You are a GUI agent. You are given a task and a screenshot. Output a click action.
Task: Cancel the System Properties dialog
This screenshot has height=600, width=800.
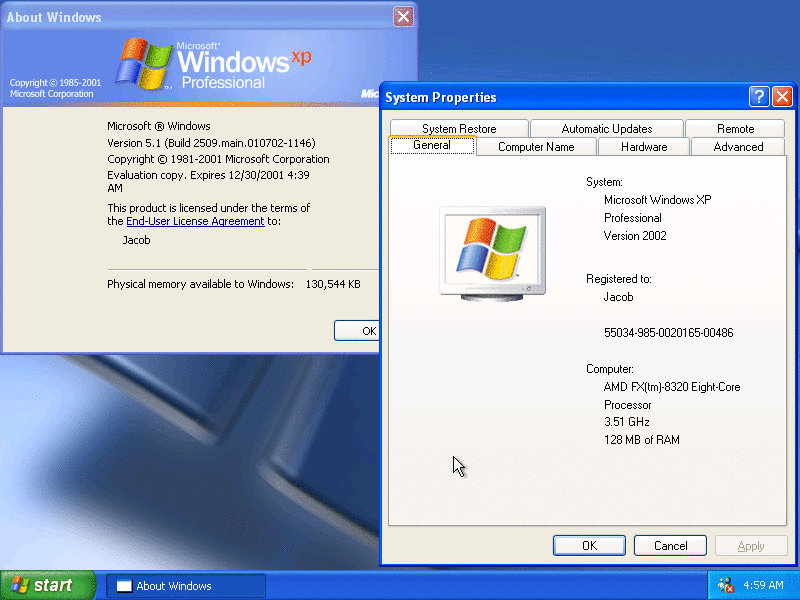[670, 545]
